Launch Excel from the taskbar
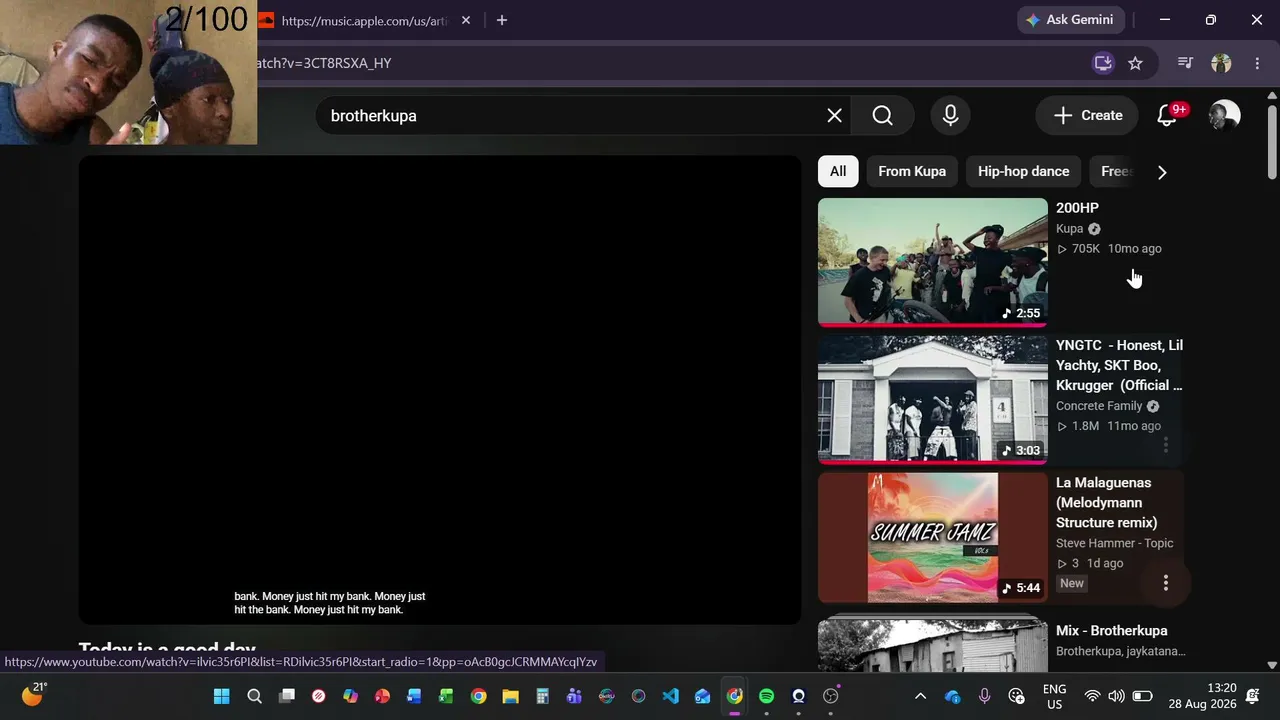 (446, 696)
